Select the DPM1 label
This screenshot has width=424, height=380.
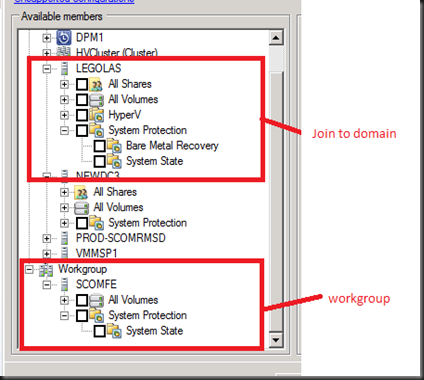89,37
